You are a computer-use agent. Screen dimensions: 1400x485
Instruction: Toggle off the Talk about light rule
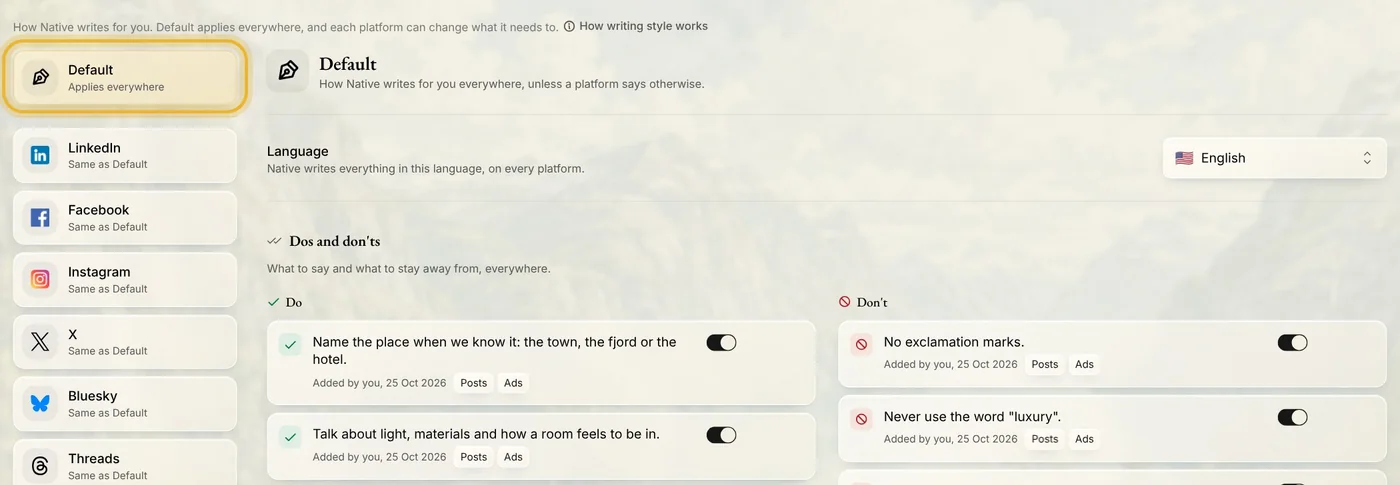(x=721, y=435)
